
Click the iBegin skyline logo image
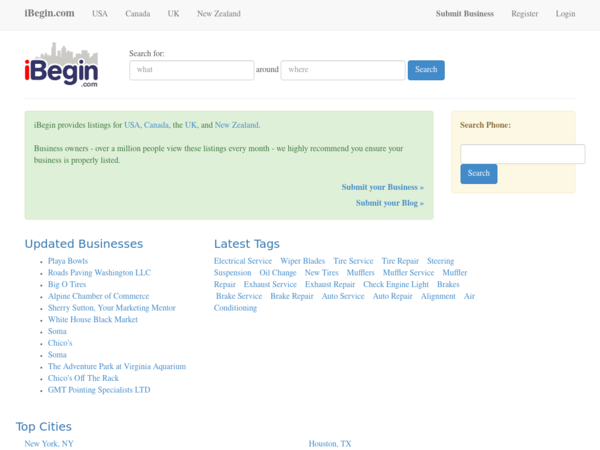point(61,65)
